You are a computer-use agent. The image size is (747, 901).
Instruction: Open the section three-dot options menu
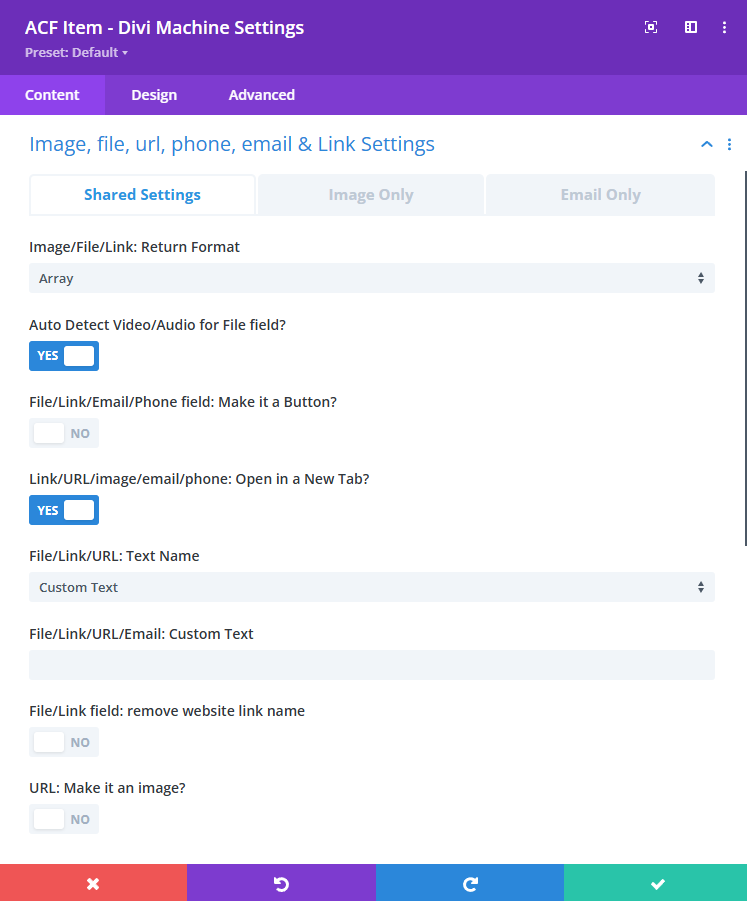tap(729, 144)
